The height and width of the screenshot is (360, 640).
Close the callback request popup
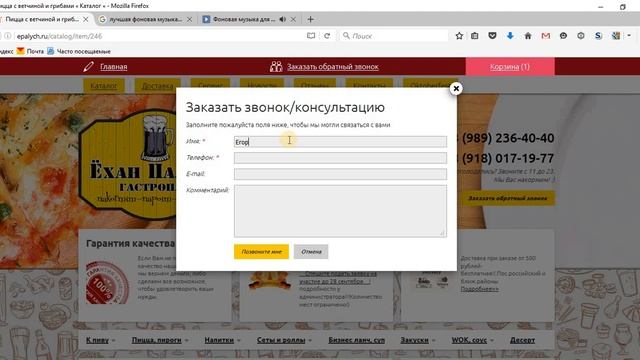456,89
